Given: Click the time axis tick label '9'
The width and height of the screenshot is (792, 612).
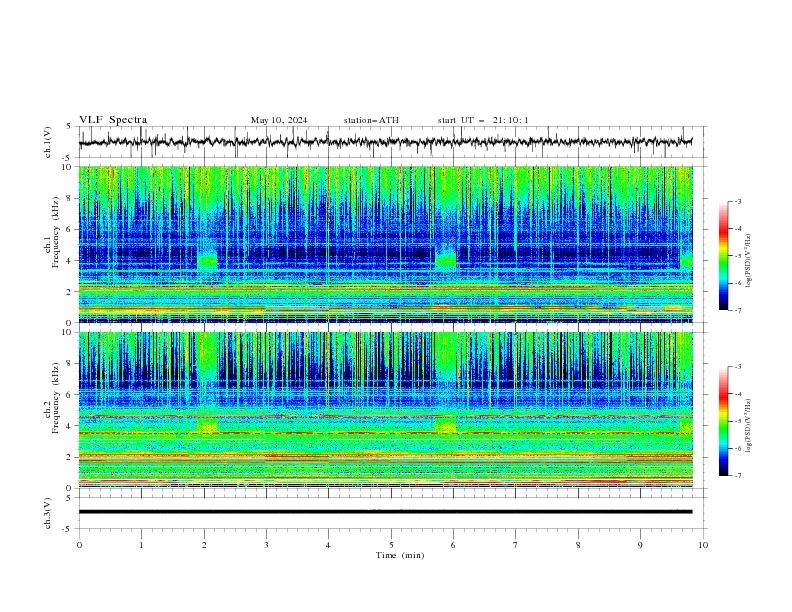Looking at the screenshot, I should tap(640, 545).
